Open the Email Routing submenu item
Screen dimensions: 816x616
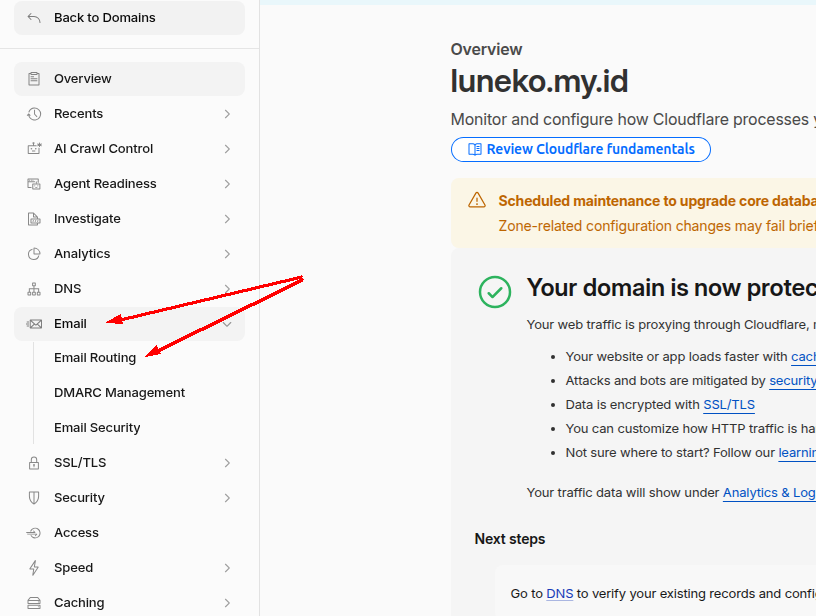pyautogui.click(x=95, y=358)
